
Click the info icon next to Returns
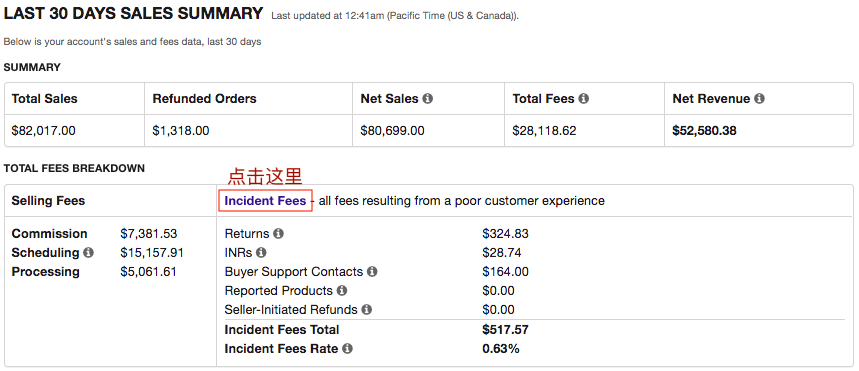point(278,233)
